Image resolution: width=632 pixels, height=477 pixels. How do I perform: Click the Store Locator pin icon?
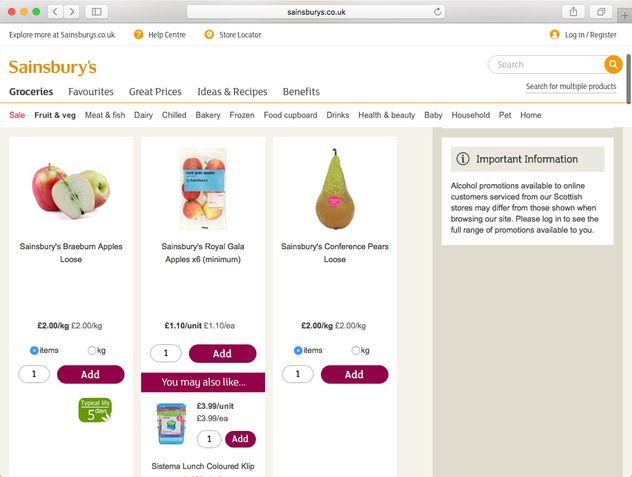[x=209, y=34]
